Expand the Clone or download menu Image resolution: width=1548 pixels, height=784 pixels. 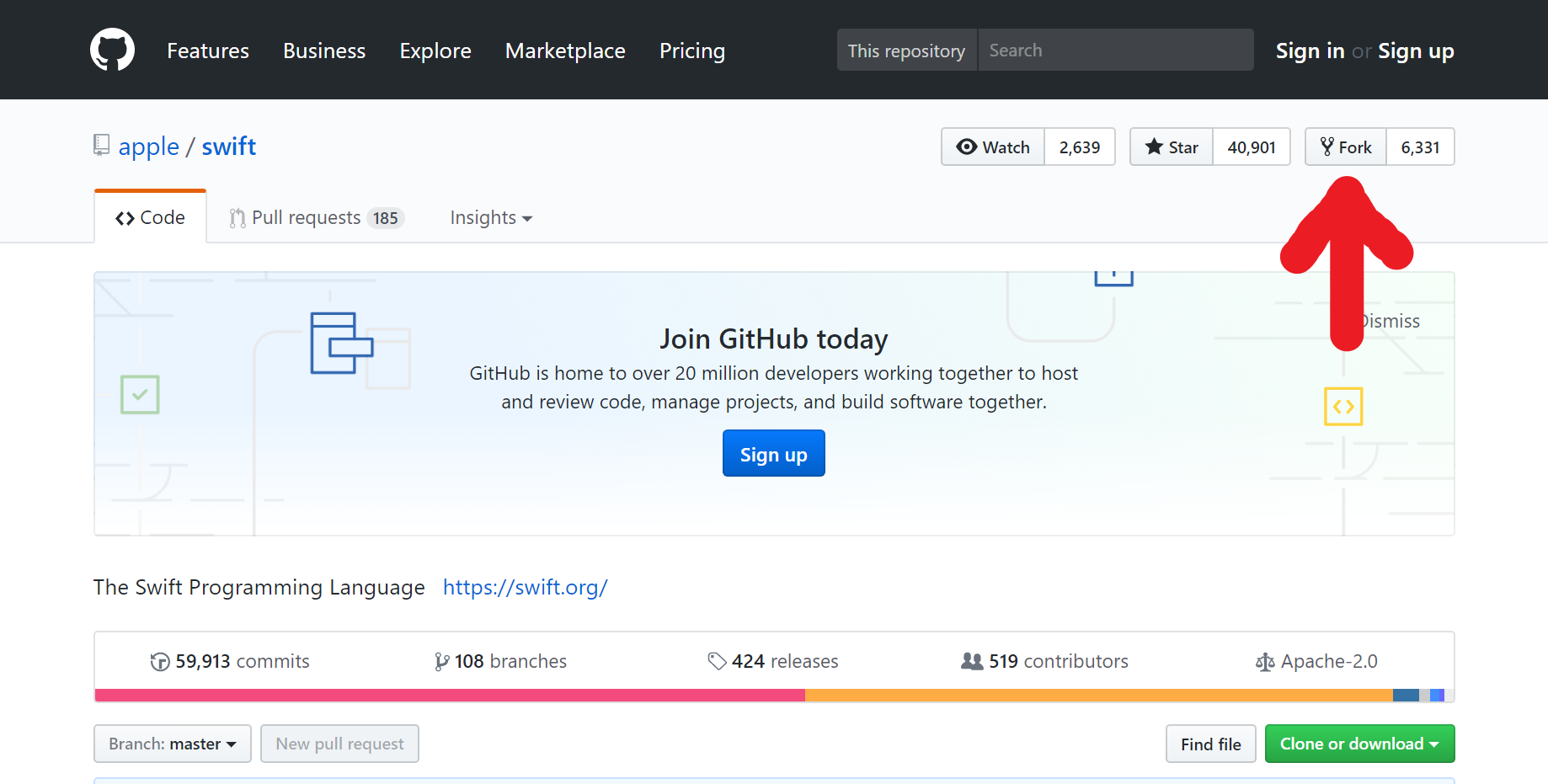pos(1359,744)
